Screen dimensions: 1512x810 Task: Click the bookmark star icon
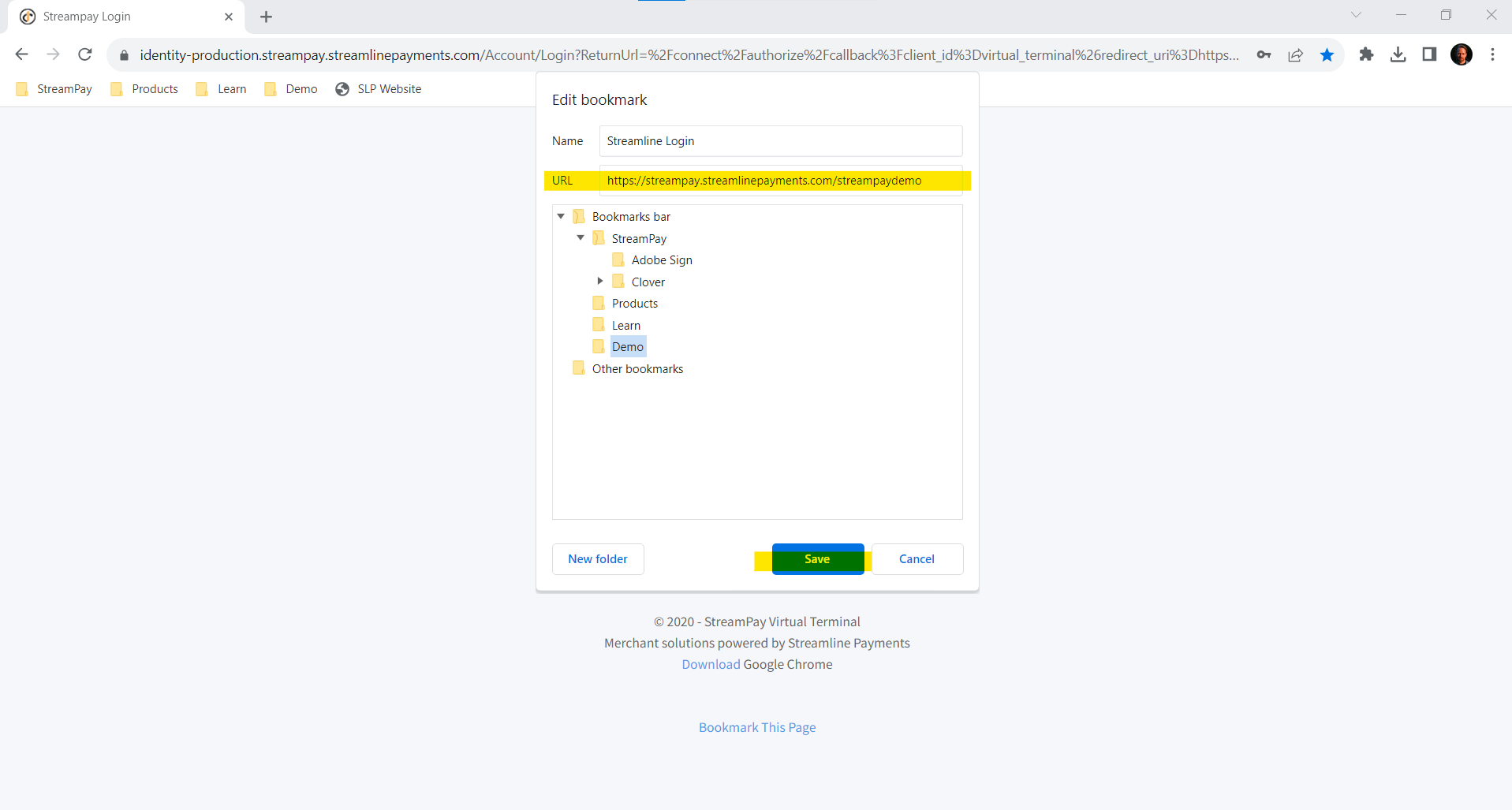(1327, 54)
